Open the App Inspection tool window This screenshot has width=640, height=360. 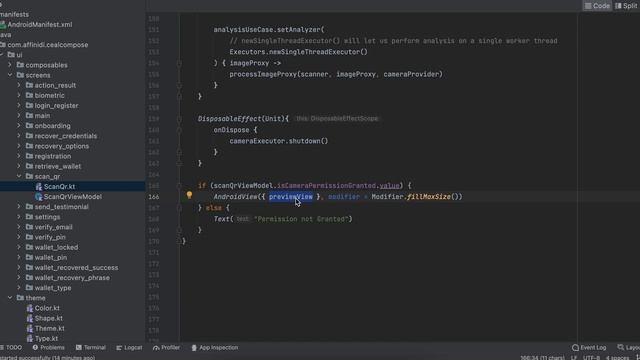215,348
